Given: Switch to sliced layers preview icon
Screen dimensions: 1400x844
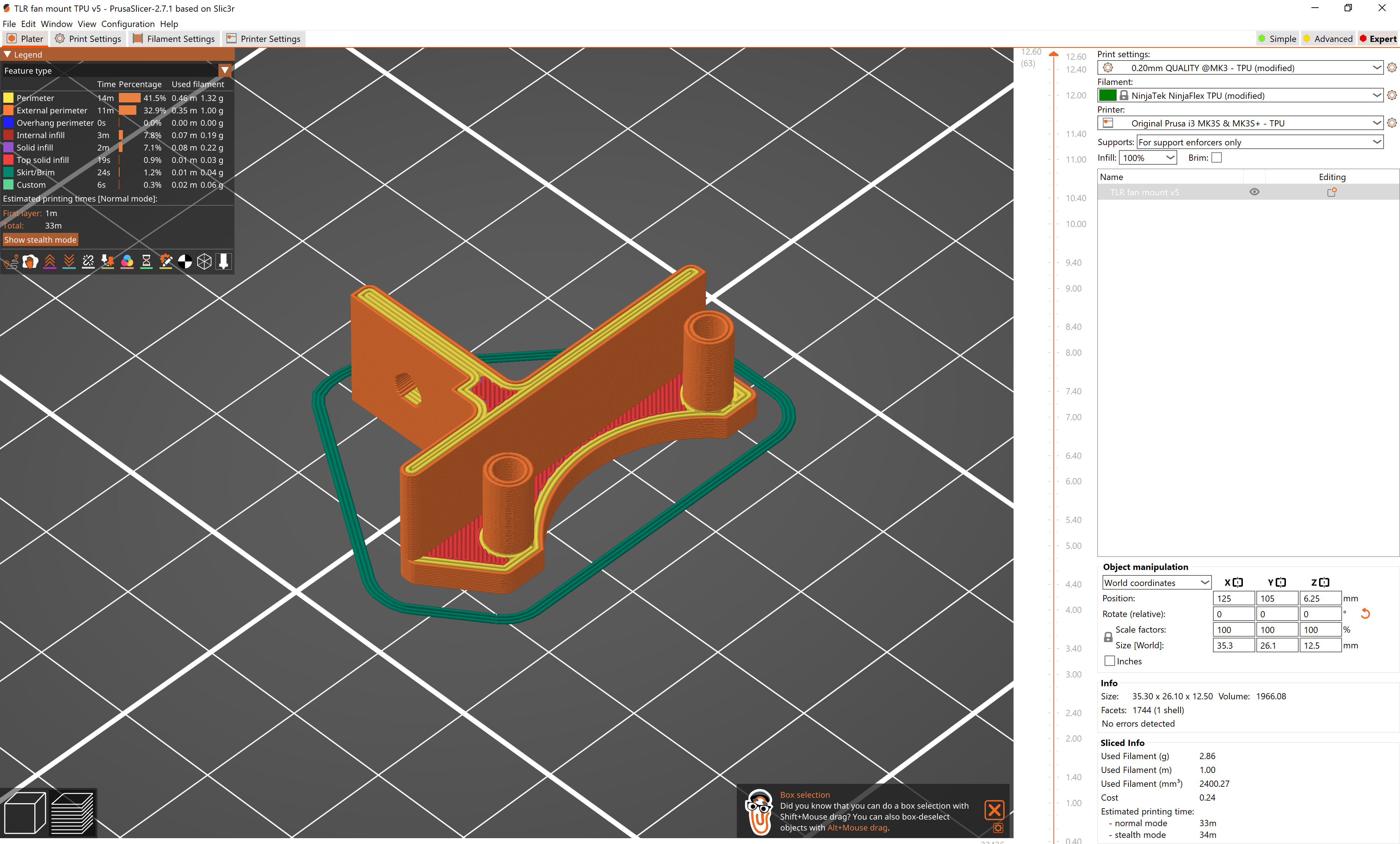Looking at the screenshot, I should pyautogui.click(x=72, y=813).
